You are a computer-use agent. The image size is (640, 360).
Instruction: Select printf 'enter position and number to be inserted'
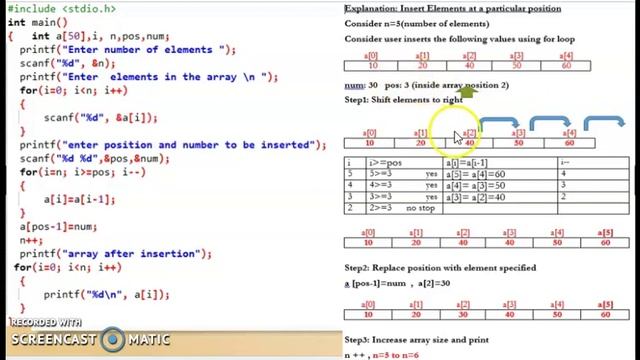coord(173,145)
